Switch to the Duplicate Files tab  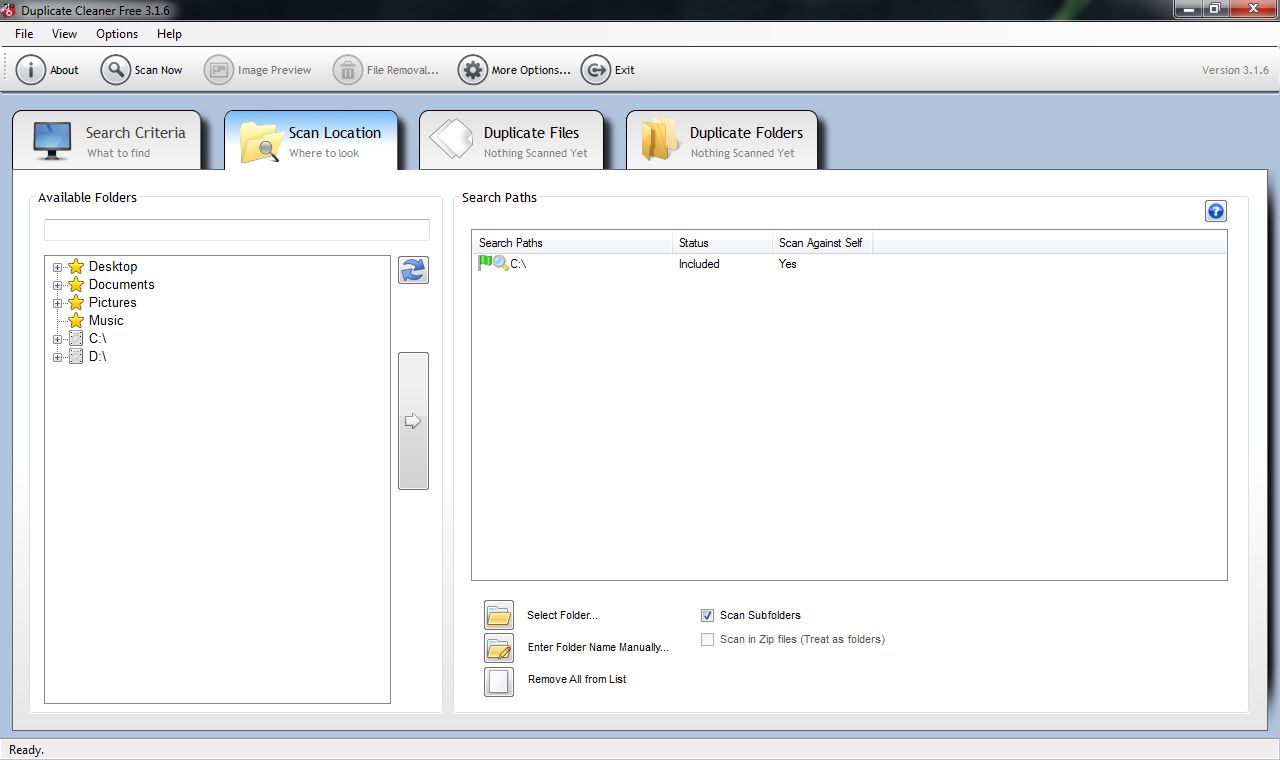[x=511, y=141]
